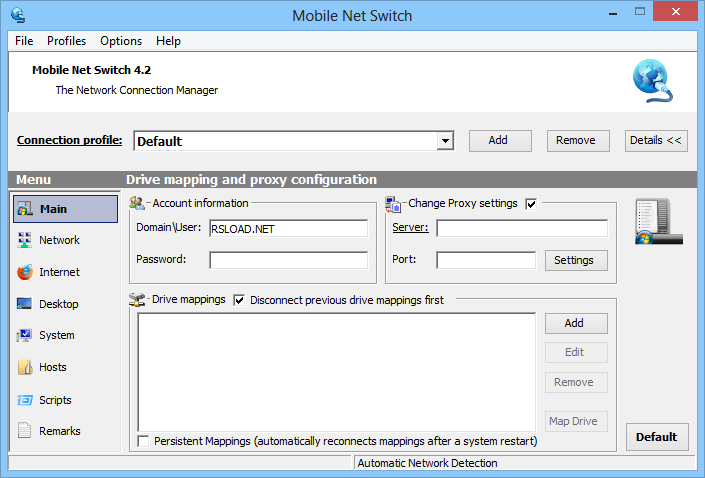Viewport: 705px width, 478px height.
Task: Open proxy Settings button
Action: 576,260
